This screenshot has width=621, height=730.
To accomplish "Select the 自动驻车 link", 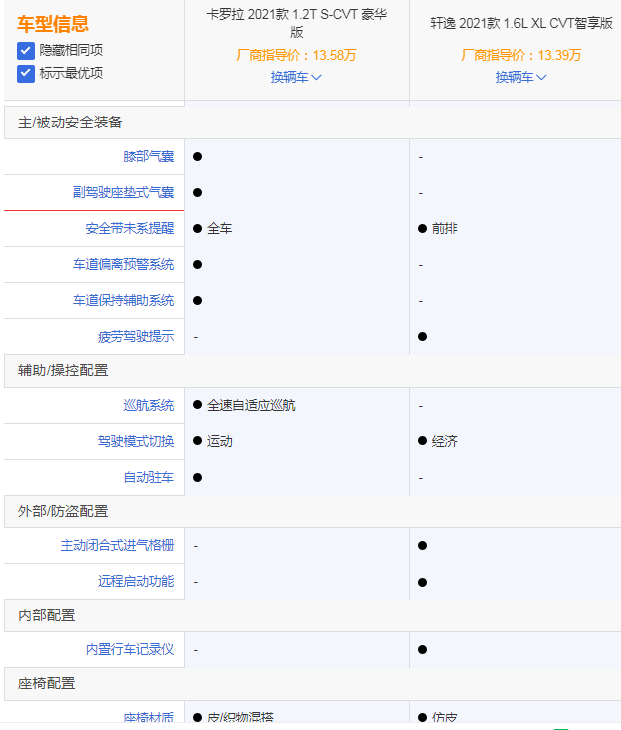I will point(148,477).
